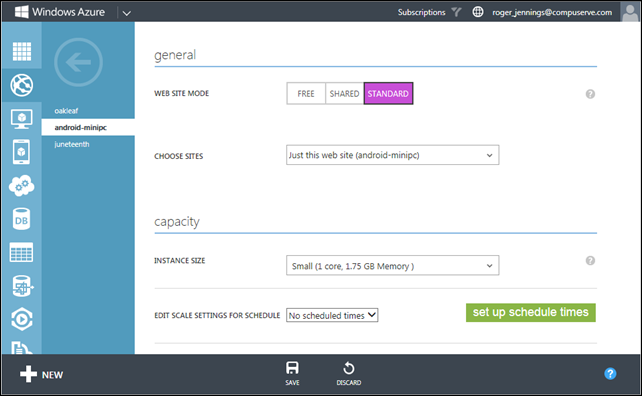Open the All Items grid icon
642x396 pixels.
[x=22, y=52]
